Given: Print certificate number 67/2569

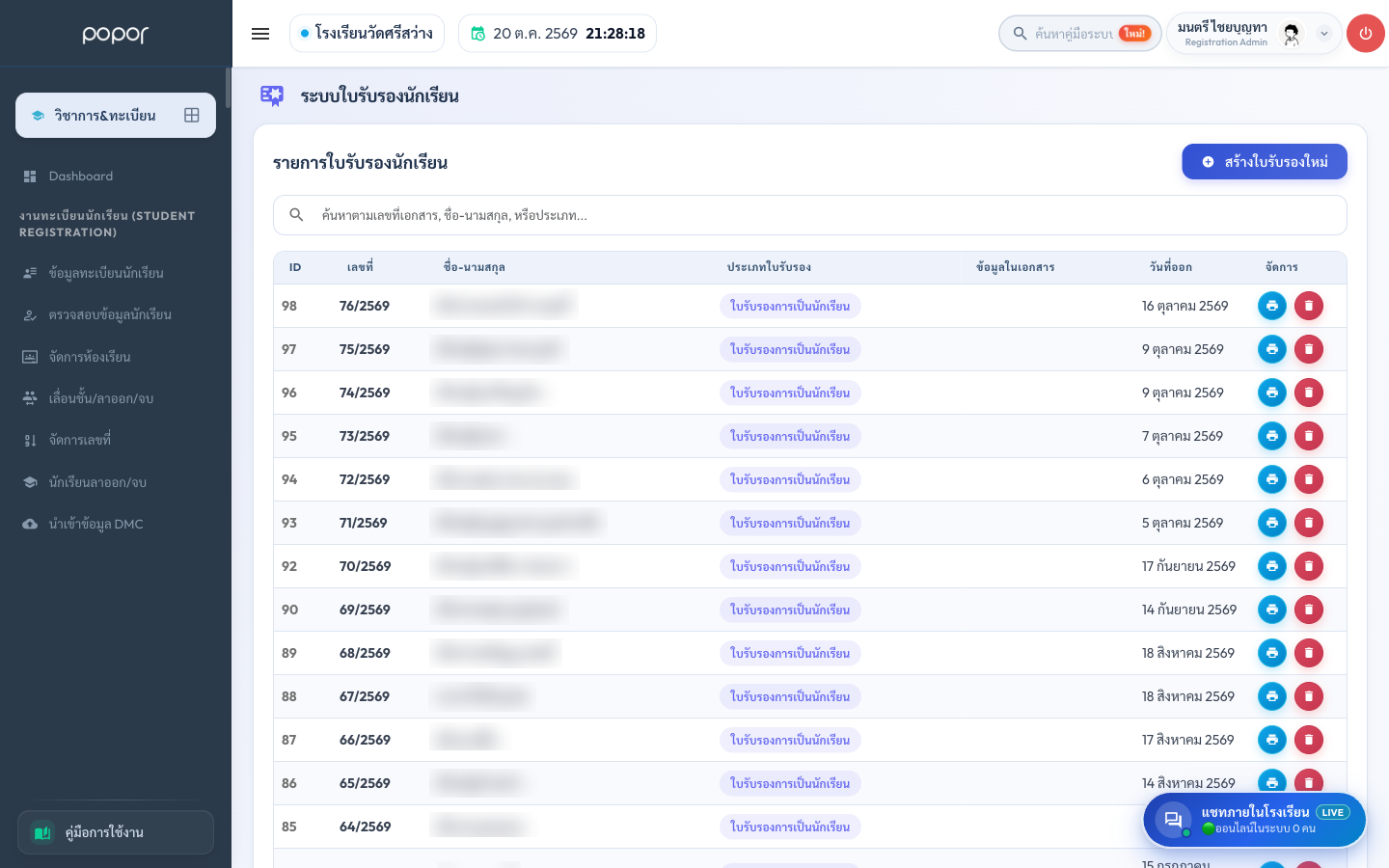Looking at the screenshot, I should pos(1272,696).
